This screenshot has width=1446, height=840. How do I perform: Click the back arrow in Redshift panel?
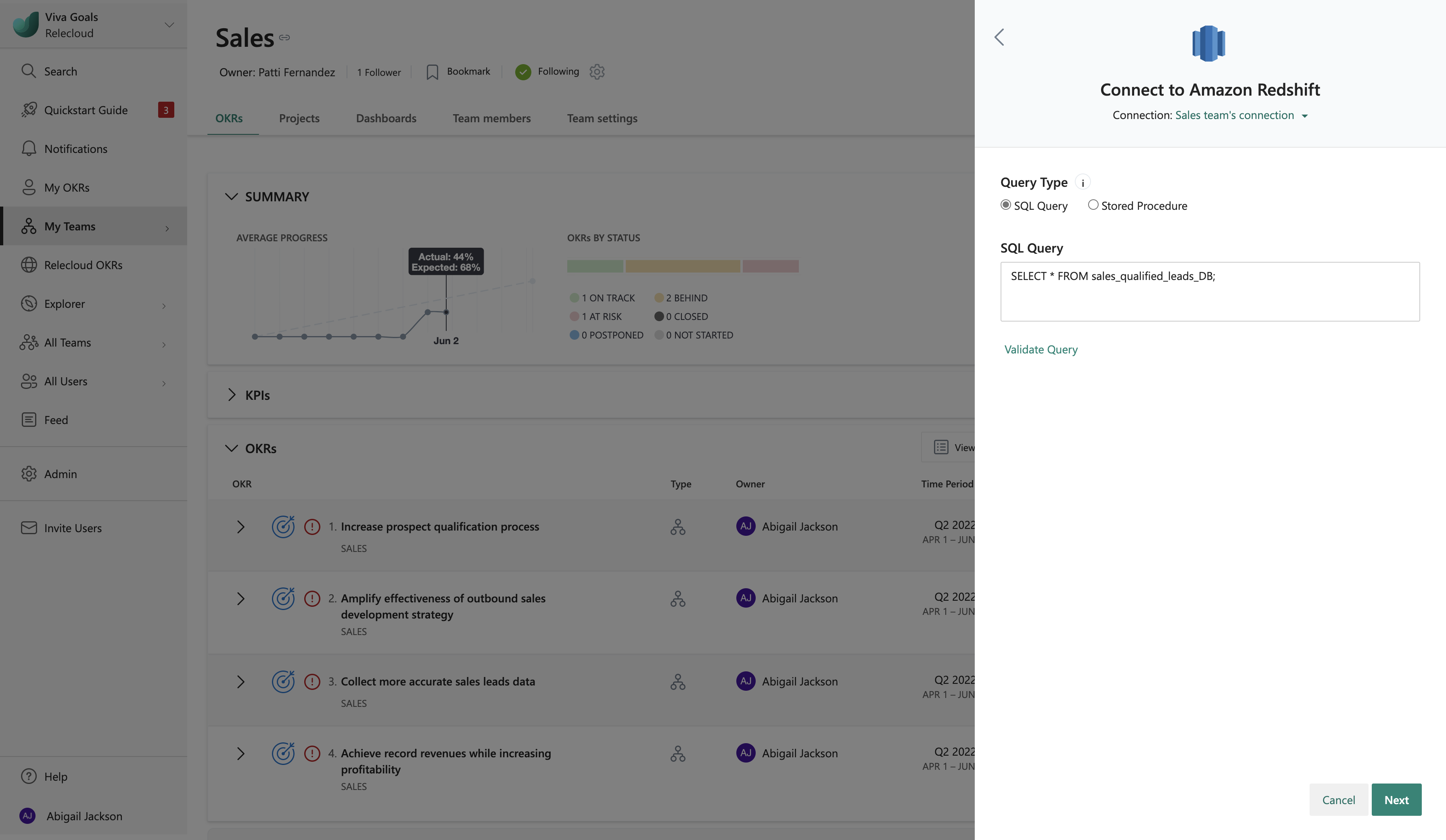(999, 37)
